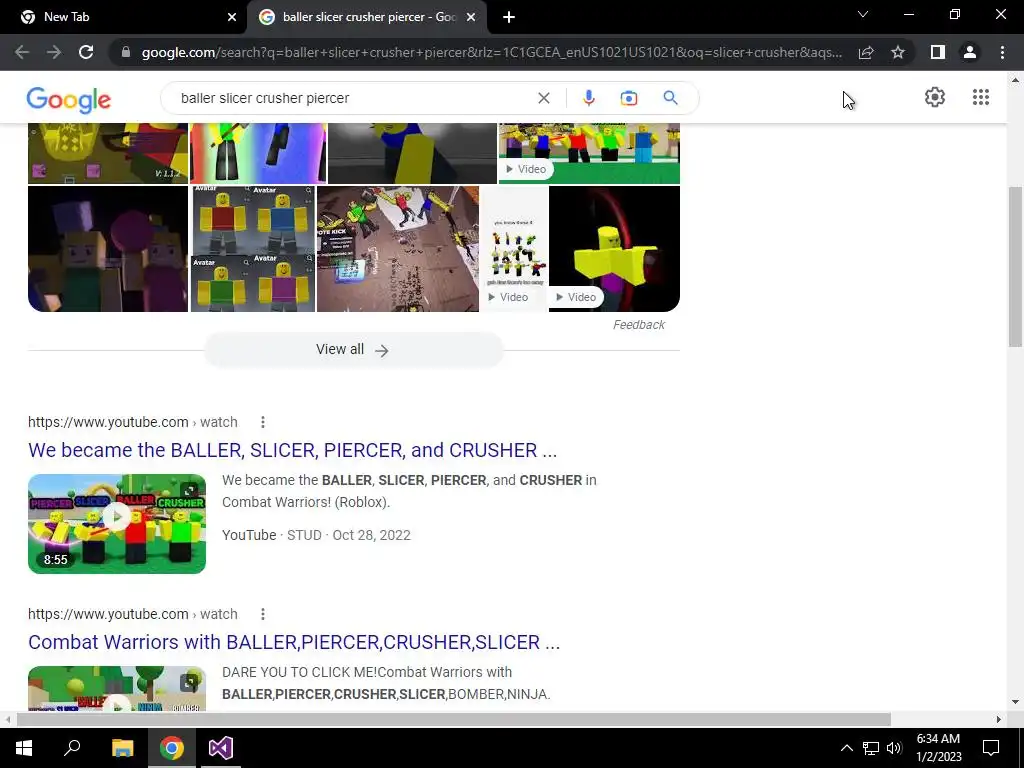The height and width of the screenshot is (768, 1024).
Task: Open the Google apps grid
Action: 980,97
